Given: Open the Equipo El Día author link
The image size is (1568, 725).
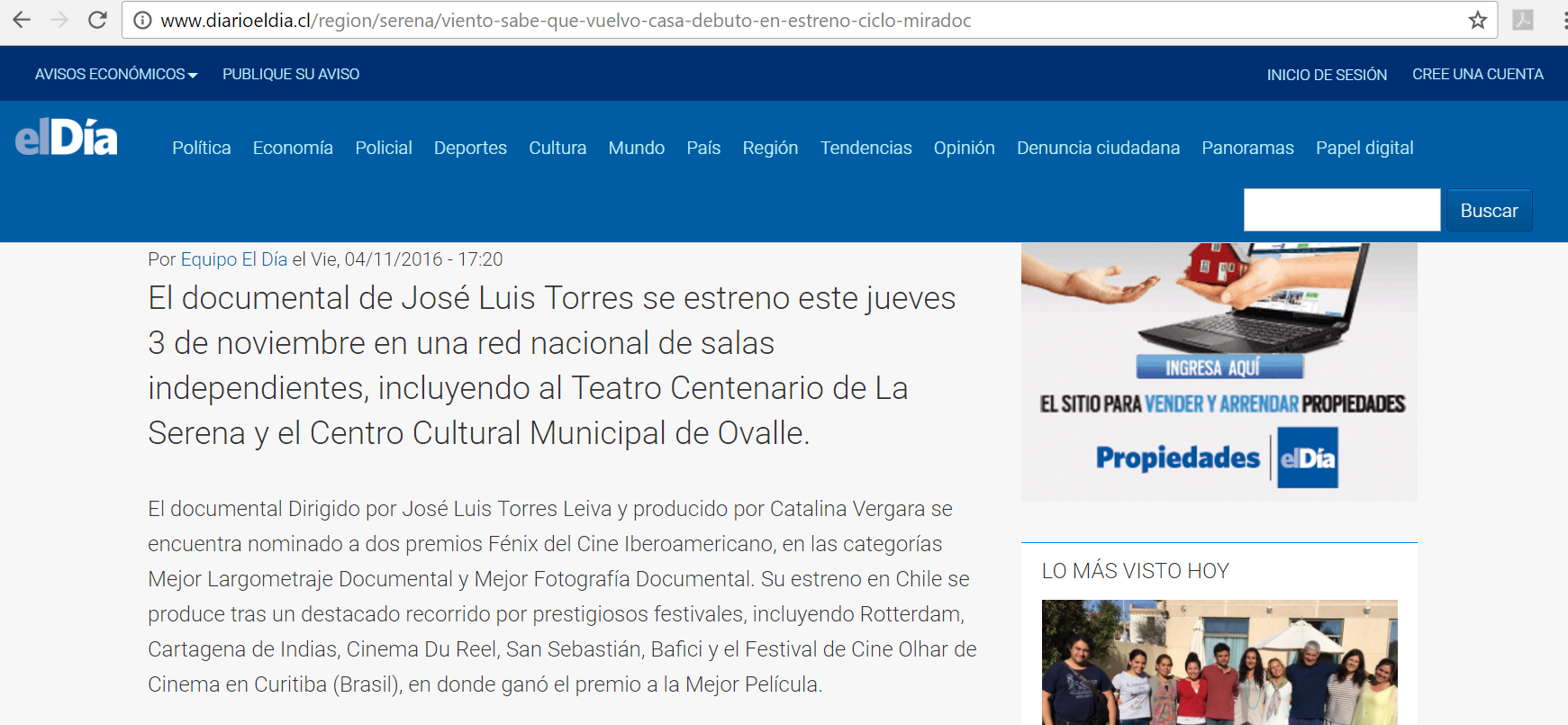Looking at the screenshot, I should click(x=234, y=259).
